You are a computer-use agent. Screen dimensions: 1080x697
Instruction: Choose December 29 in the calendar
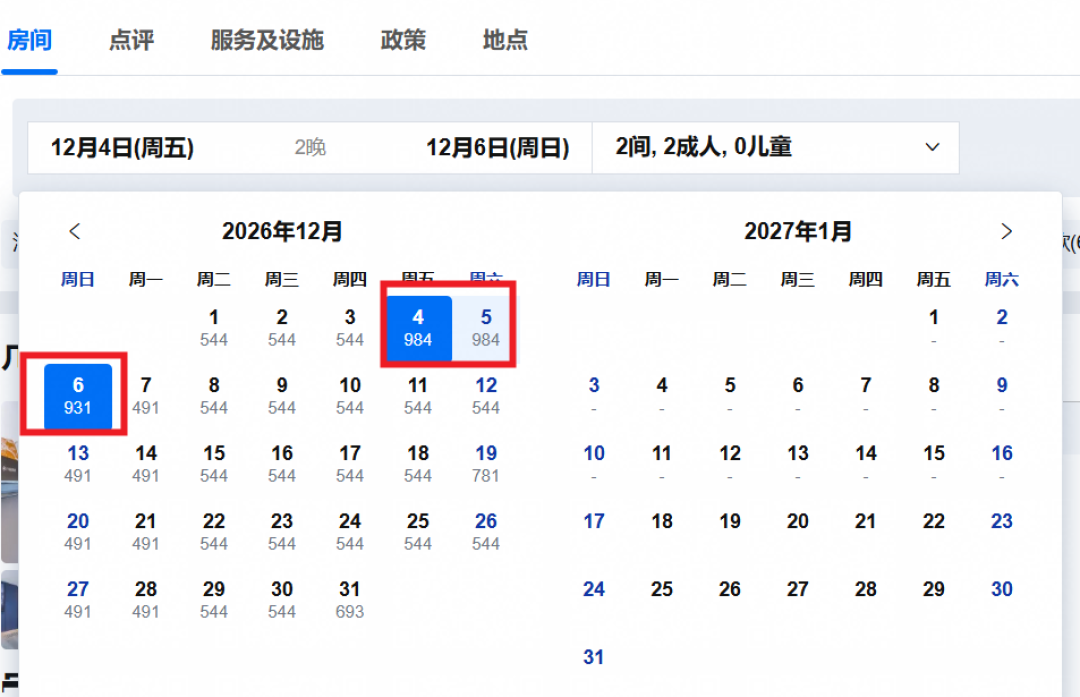(x=214, y=600)
